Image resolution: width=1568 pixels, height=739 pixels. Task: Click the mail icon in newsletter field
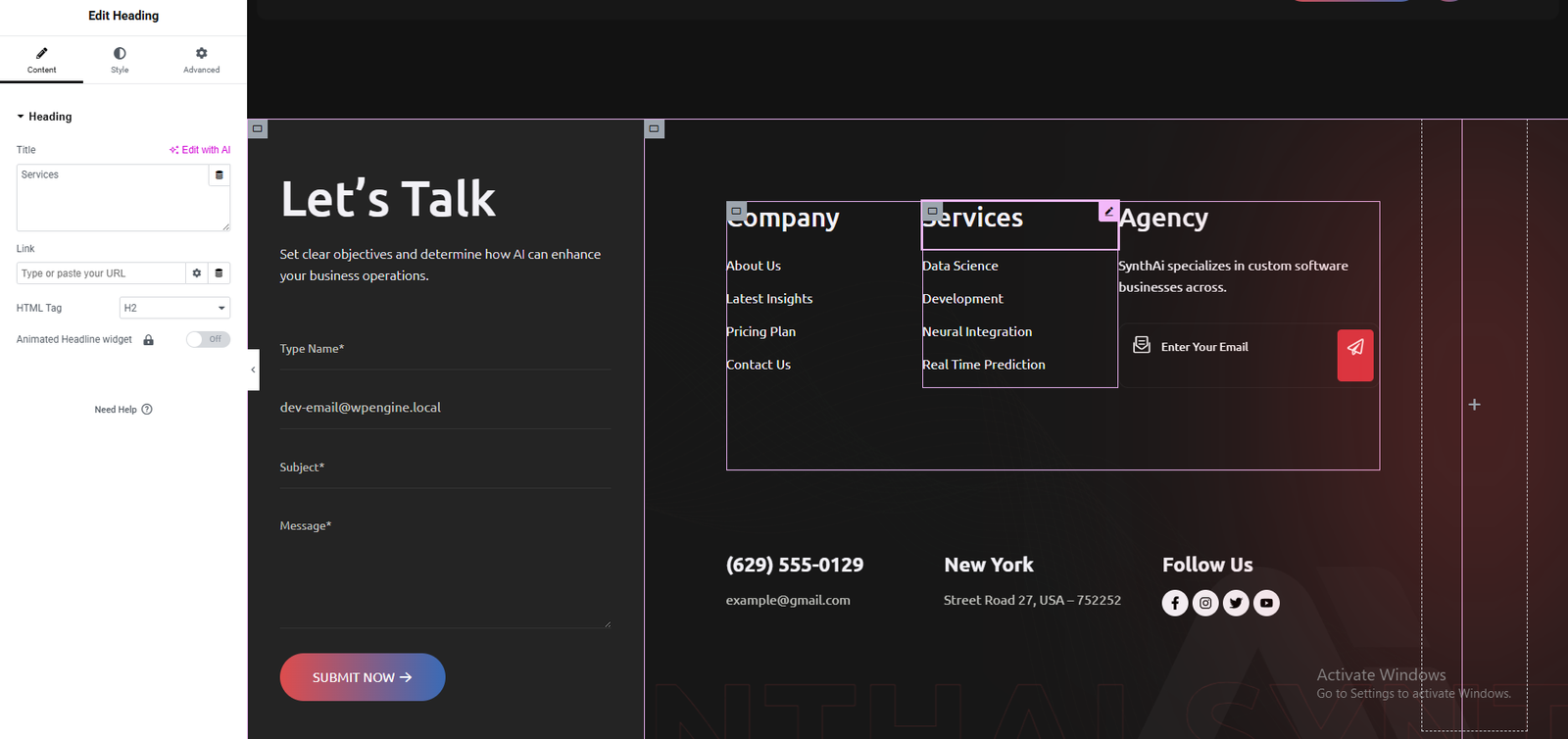1142,345
